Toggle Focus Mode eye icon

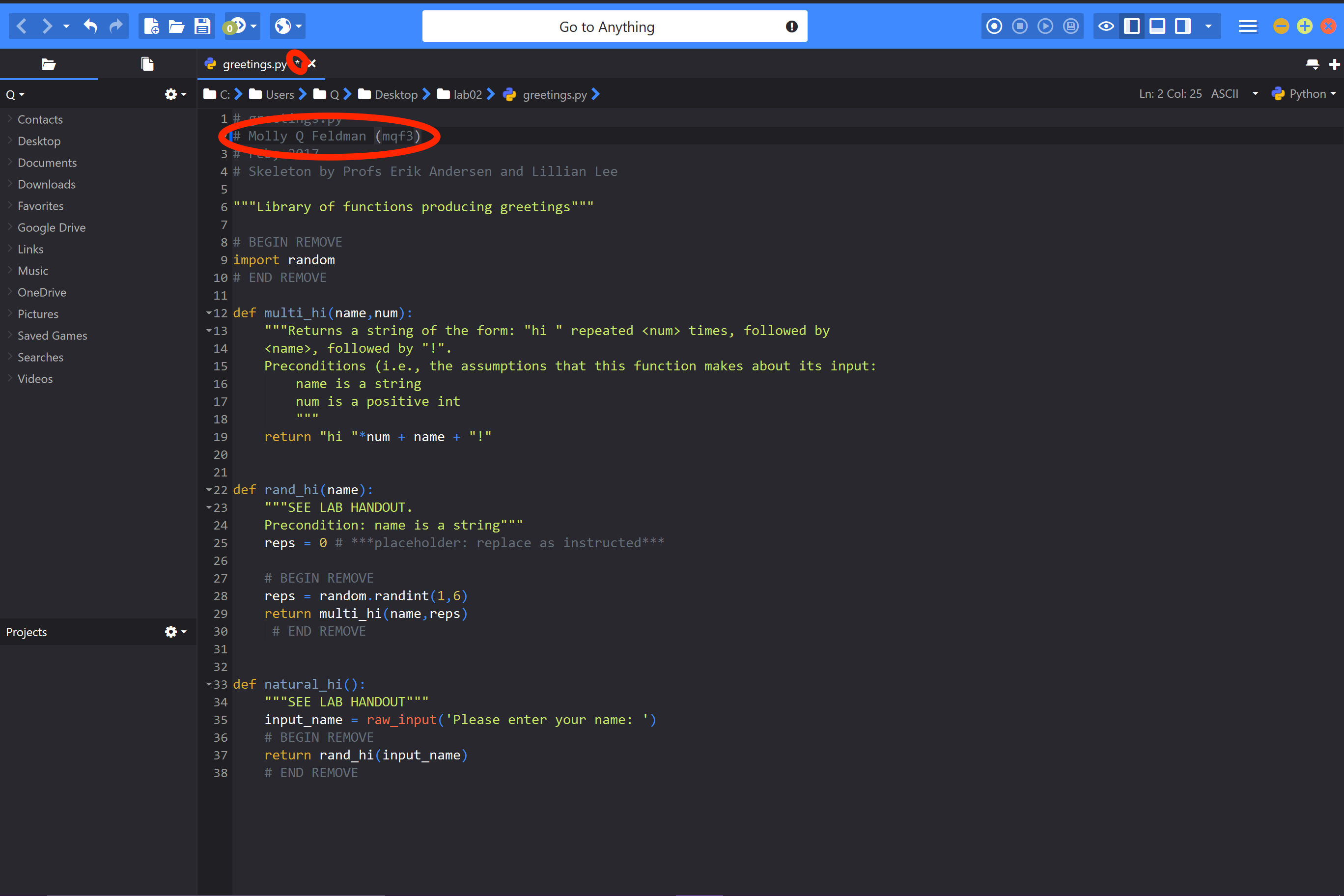(x=1106, y=27)
